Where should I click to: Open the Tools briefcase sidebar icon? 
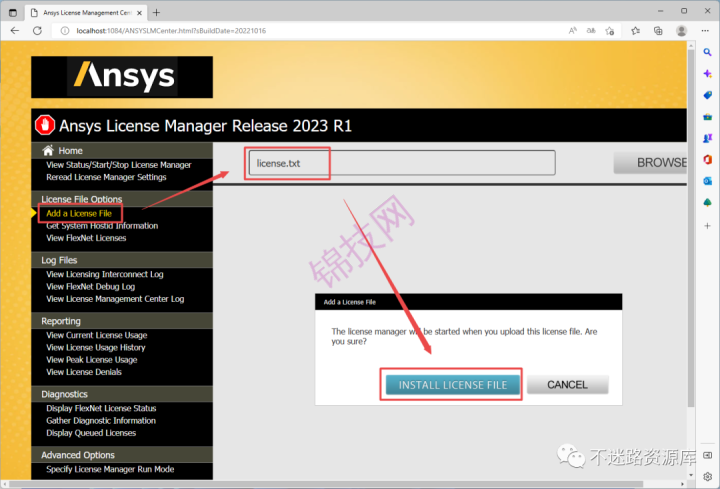tap(708, 117)
